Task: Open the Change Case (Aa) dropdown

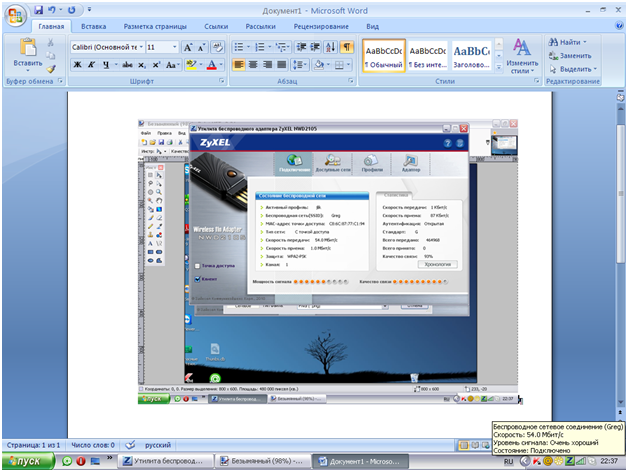Action: 172,65
